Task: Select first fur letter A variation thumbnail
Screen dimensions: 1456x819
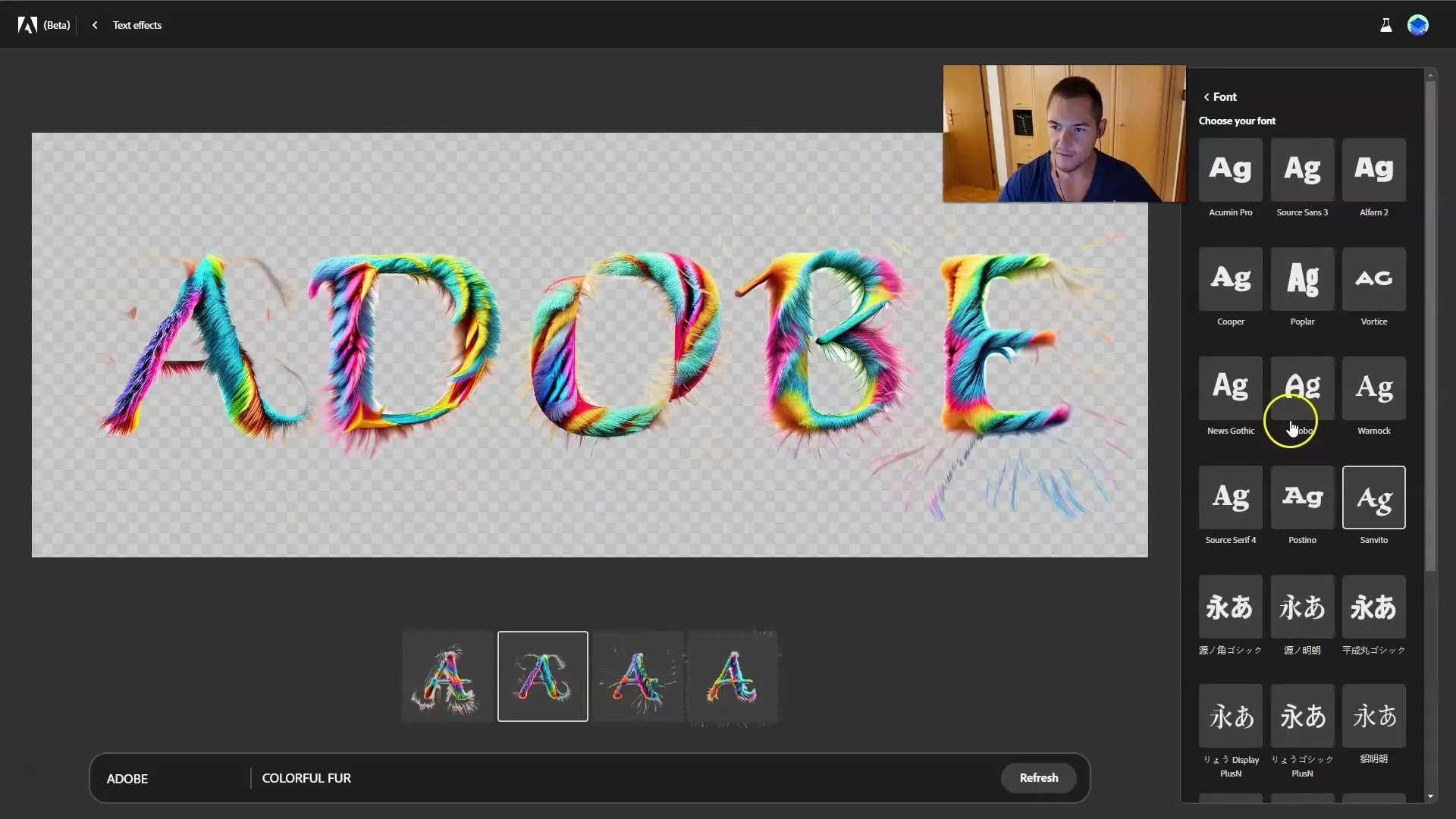Action: click(x=447, y=676)
